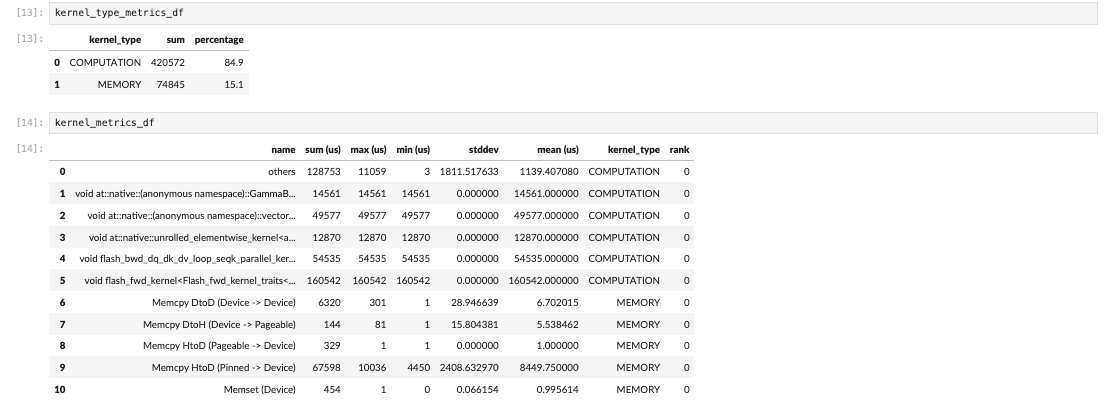Screen dimensions: 1103x410
Task: Select the stddev value 15.804381
Action: coord(475,324)
